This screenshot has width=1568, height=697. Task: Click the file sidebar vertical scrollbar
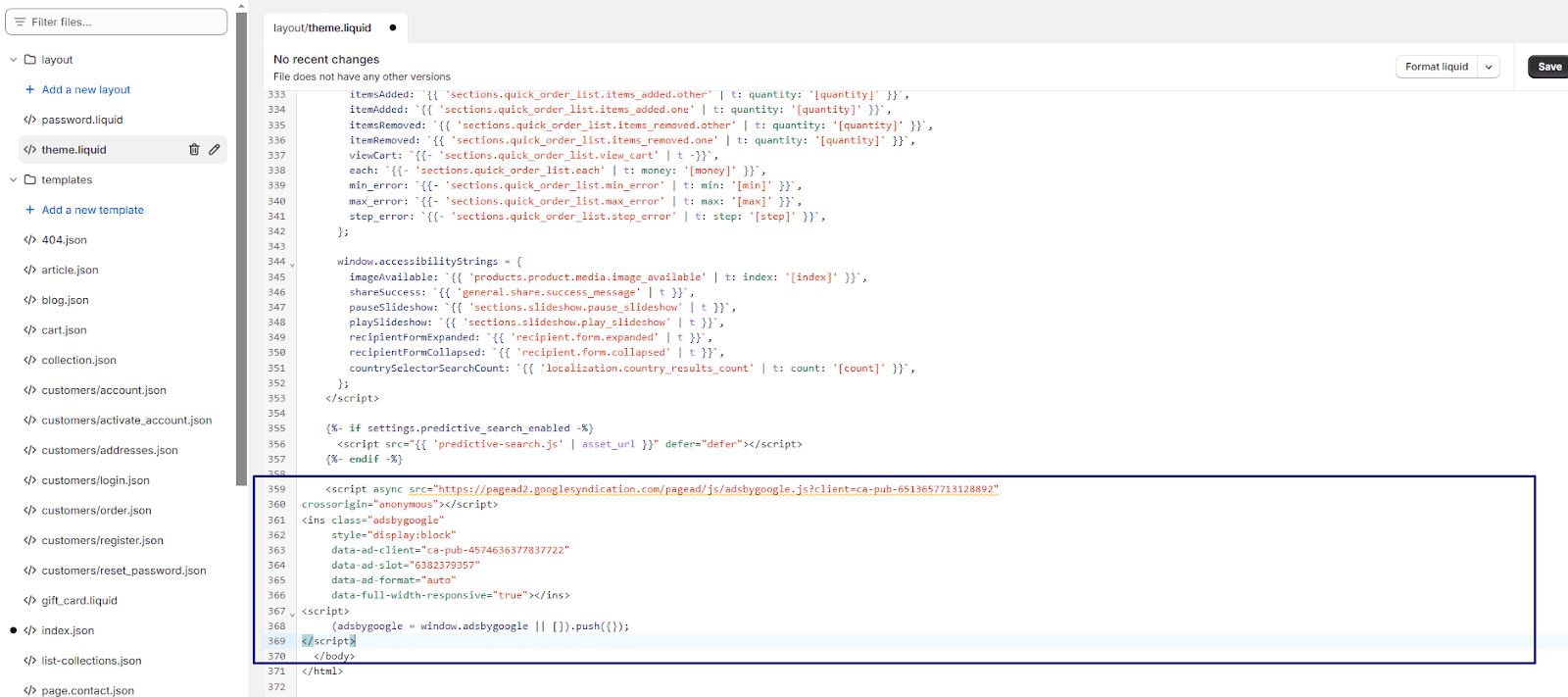tap(241, 250)
